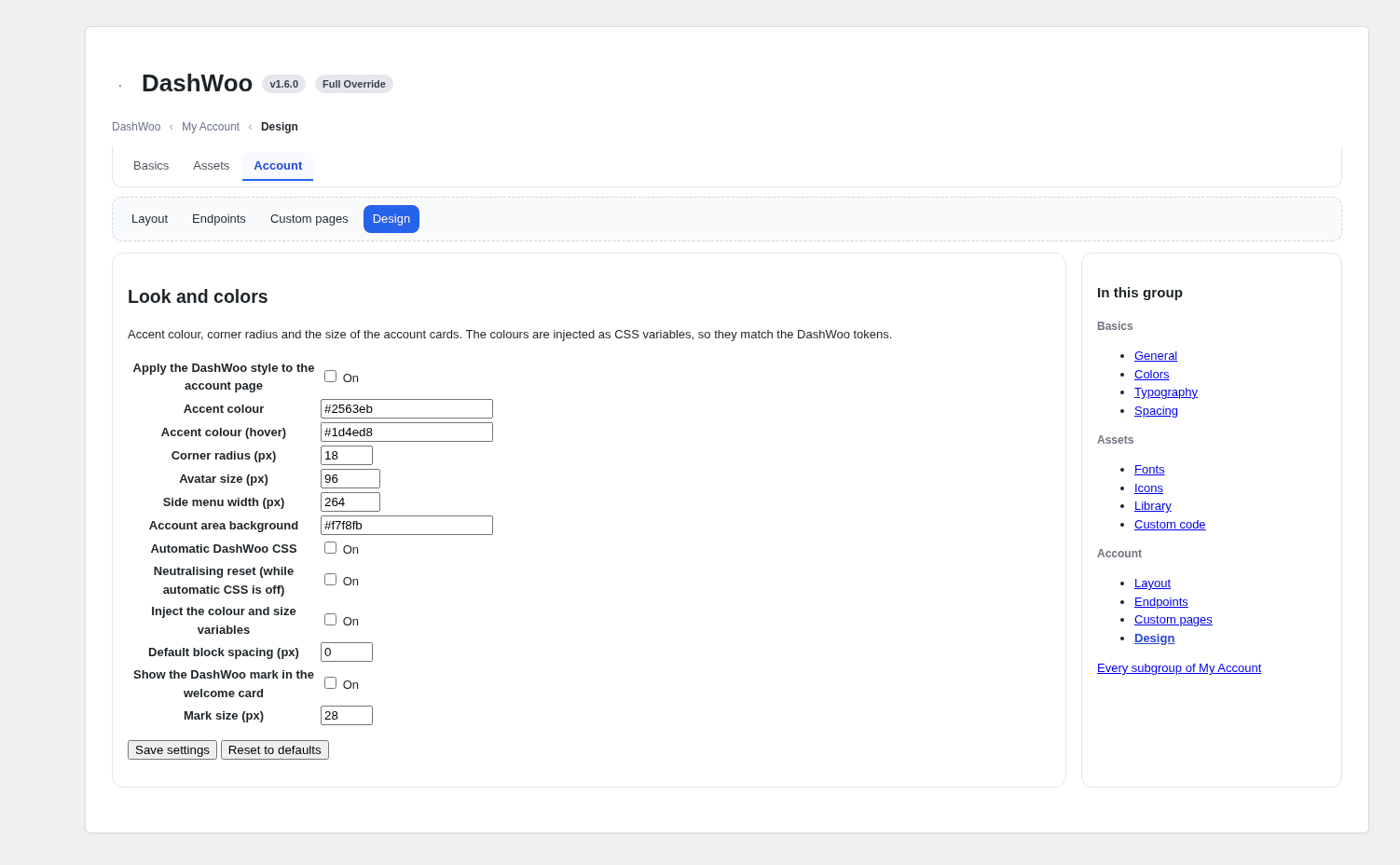Click the Look and colors heading
Image resolution: width=1400 pixels, height=865 pixels.
pyautogui.click(x=198, y=296)
